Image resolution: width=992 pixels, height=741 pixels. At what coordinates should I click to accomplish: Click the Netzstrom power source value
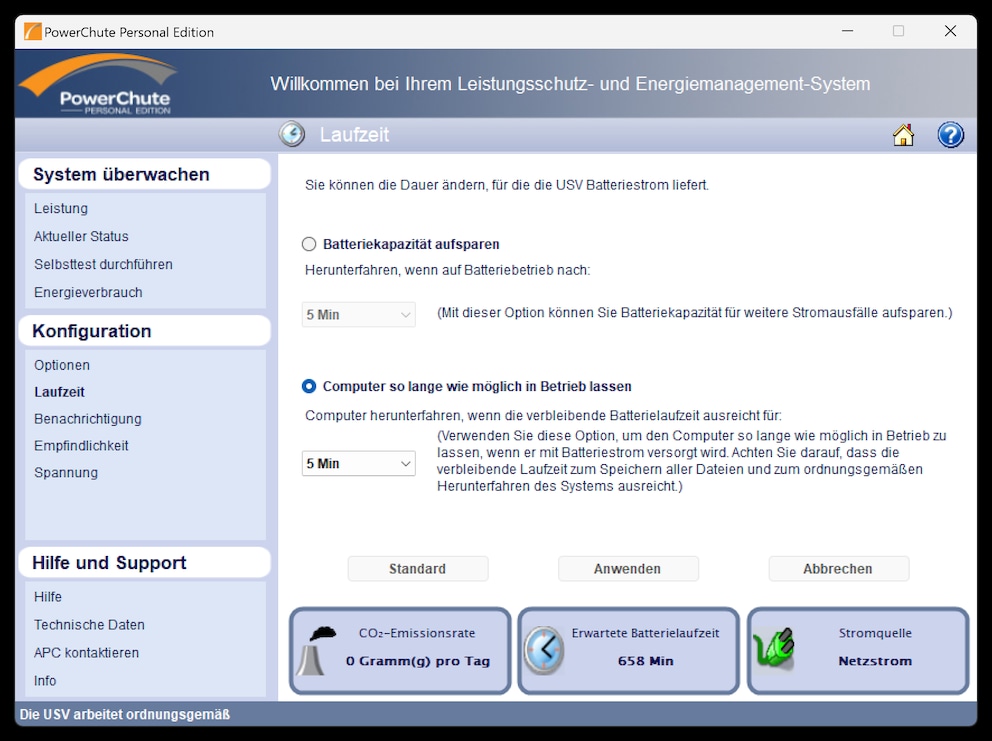click(x=875, y=661)
